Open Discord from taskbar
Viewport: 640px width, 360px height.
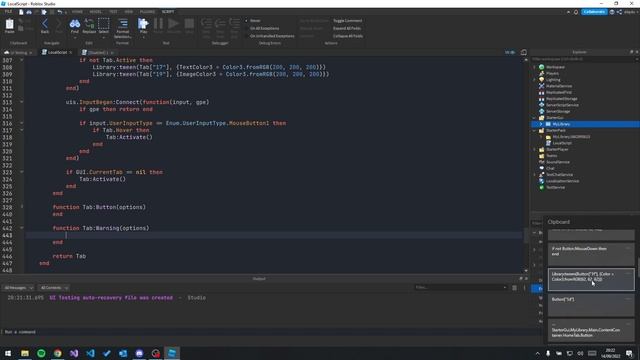139,353
